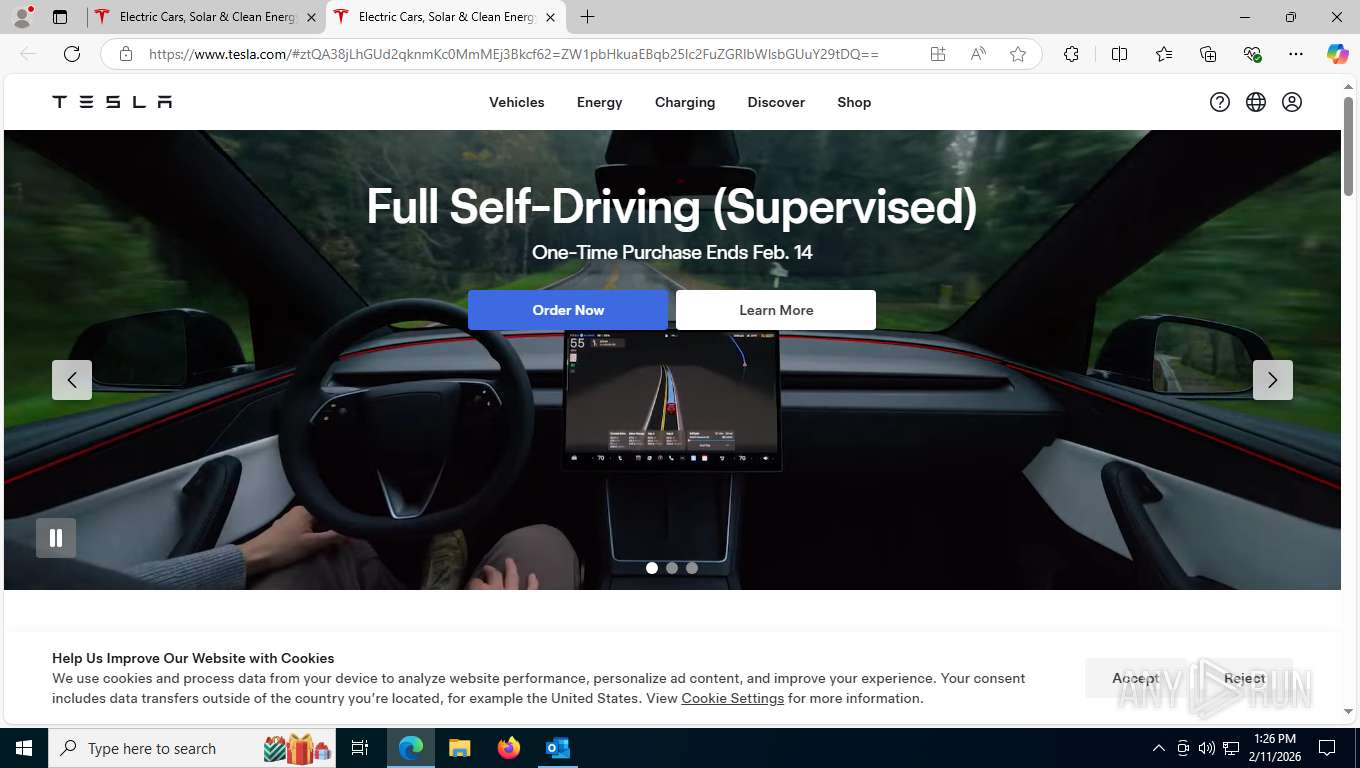Image resolution: width=1360 pixels, height=768 pixels.
Task: Click the Tesla logo
Action: pyautogui.click(x=112, y=102)
